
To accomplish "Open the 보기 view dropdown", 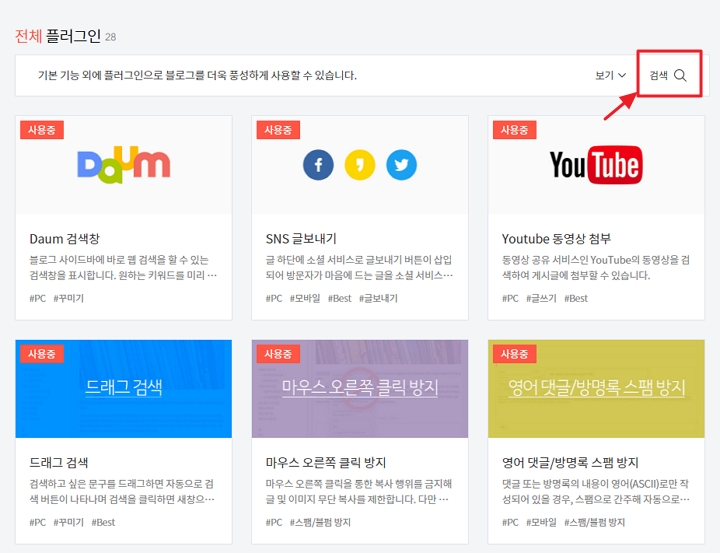I will tap(610, 75).
